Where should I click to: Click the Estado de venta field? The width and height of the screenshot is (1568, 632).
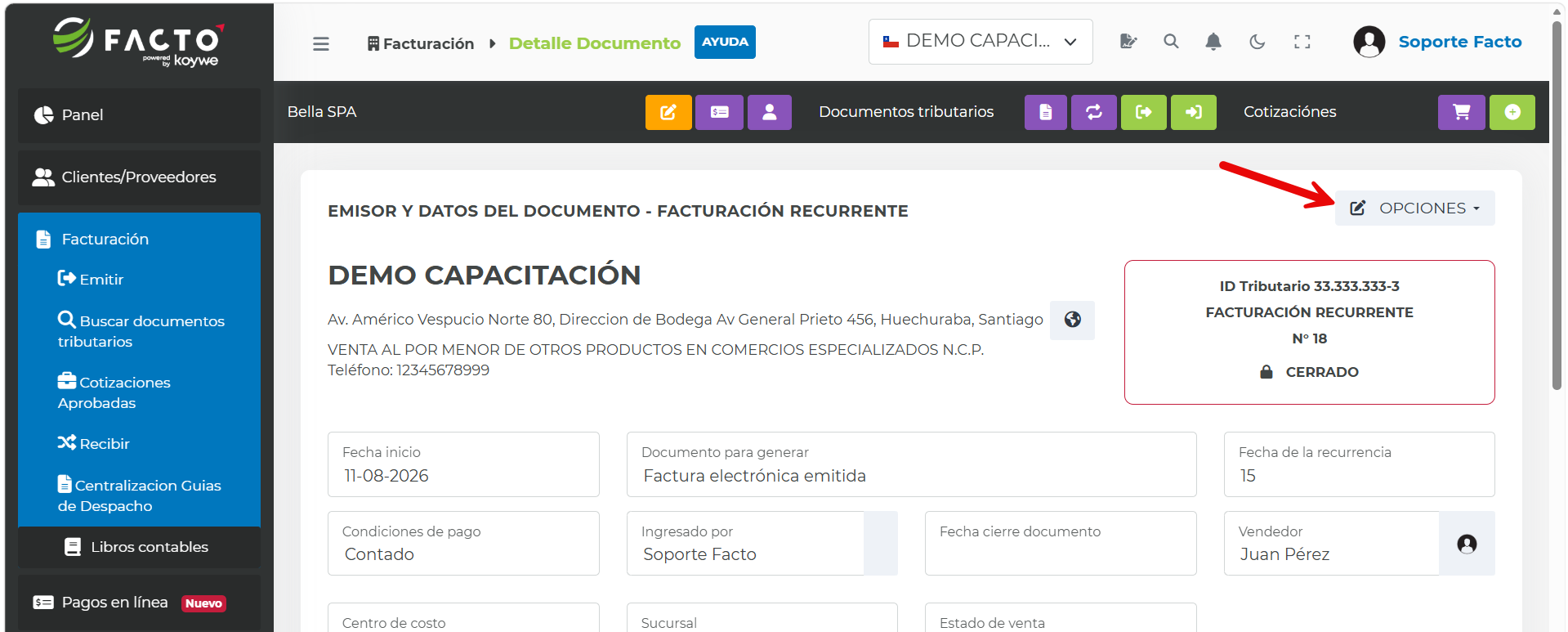coord(1061,618)
